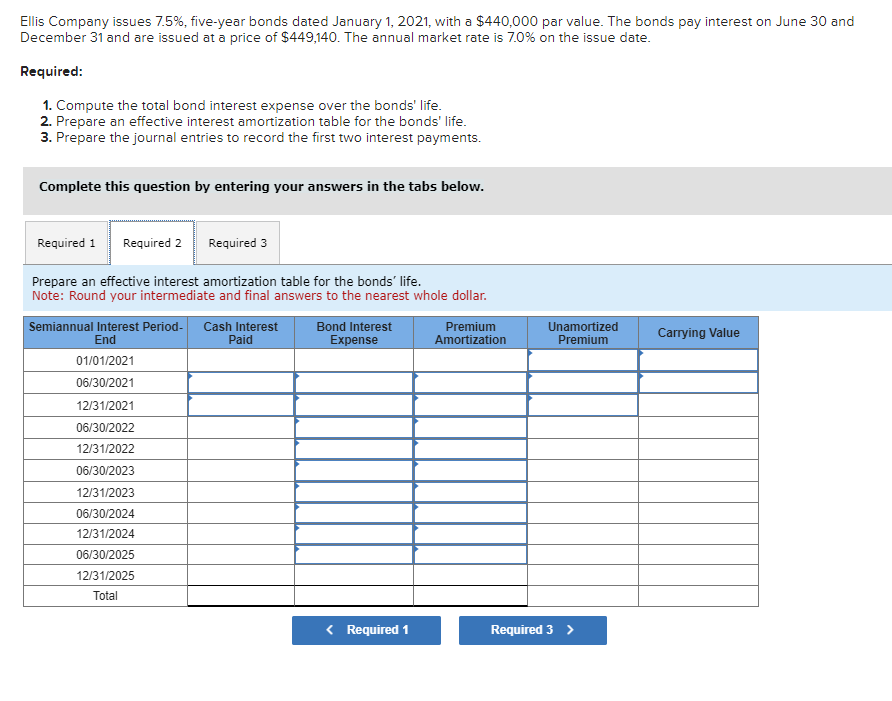Viewport: 892px width, 701px height.
Task: Click Premium Amortization cell for 06/30/2023
Action: (x=470, y=471)
